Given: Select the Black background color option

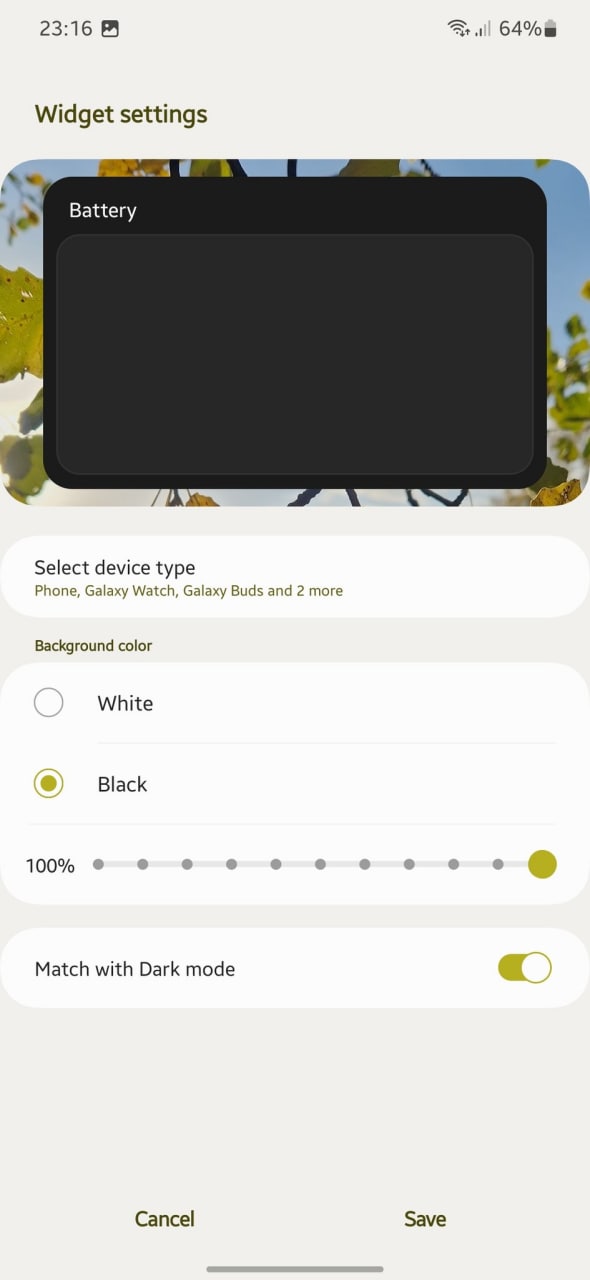Looking at the screenshot, I should (x=49, y=783).
